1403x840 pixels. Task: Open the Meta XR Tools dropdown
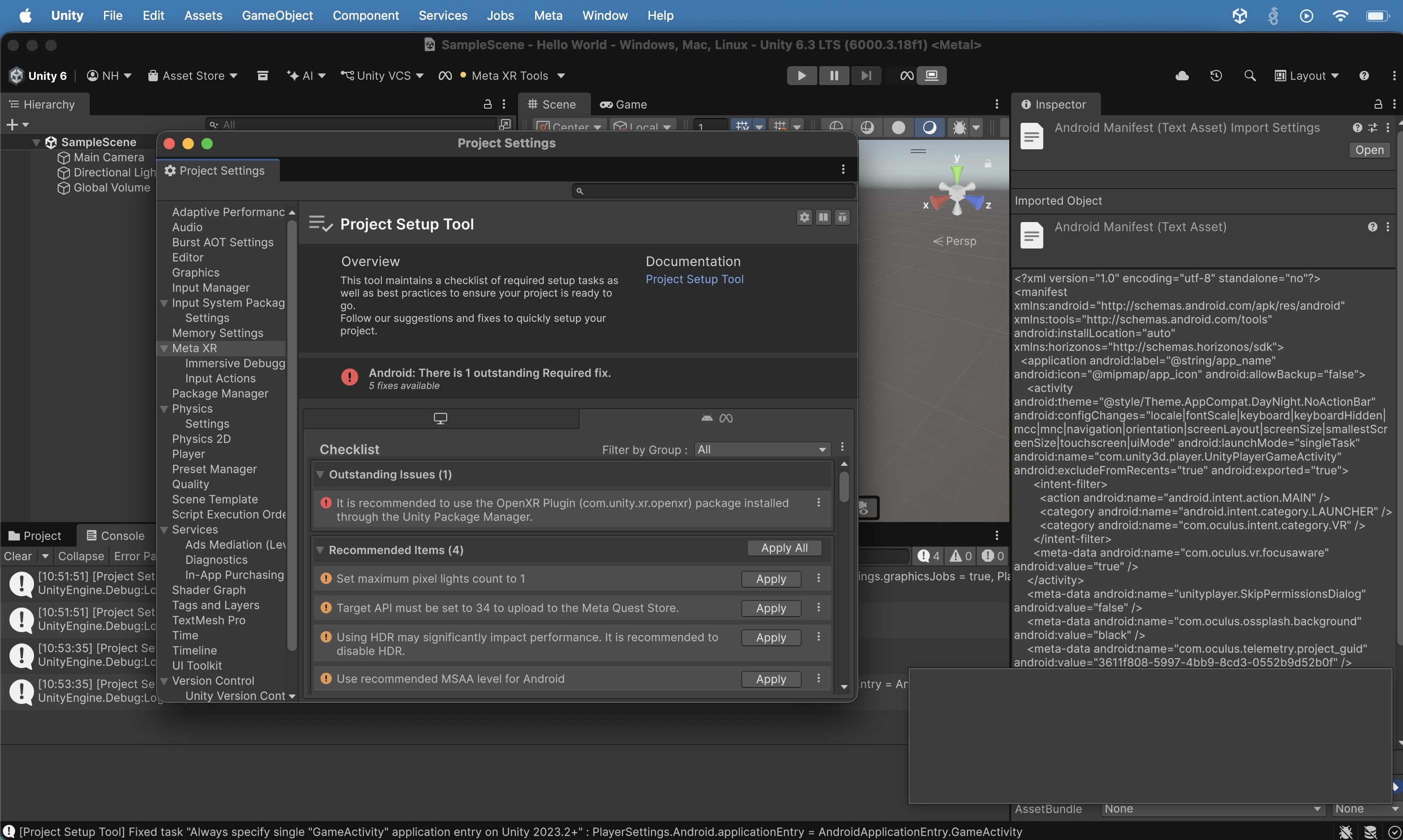click(503, 75)
